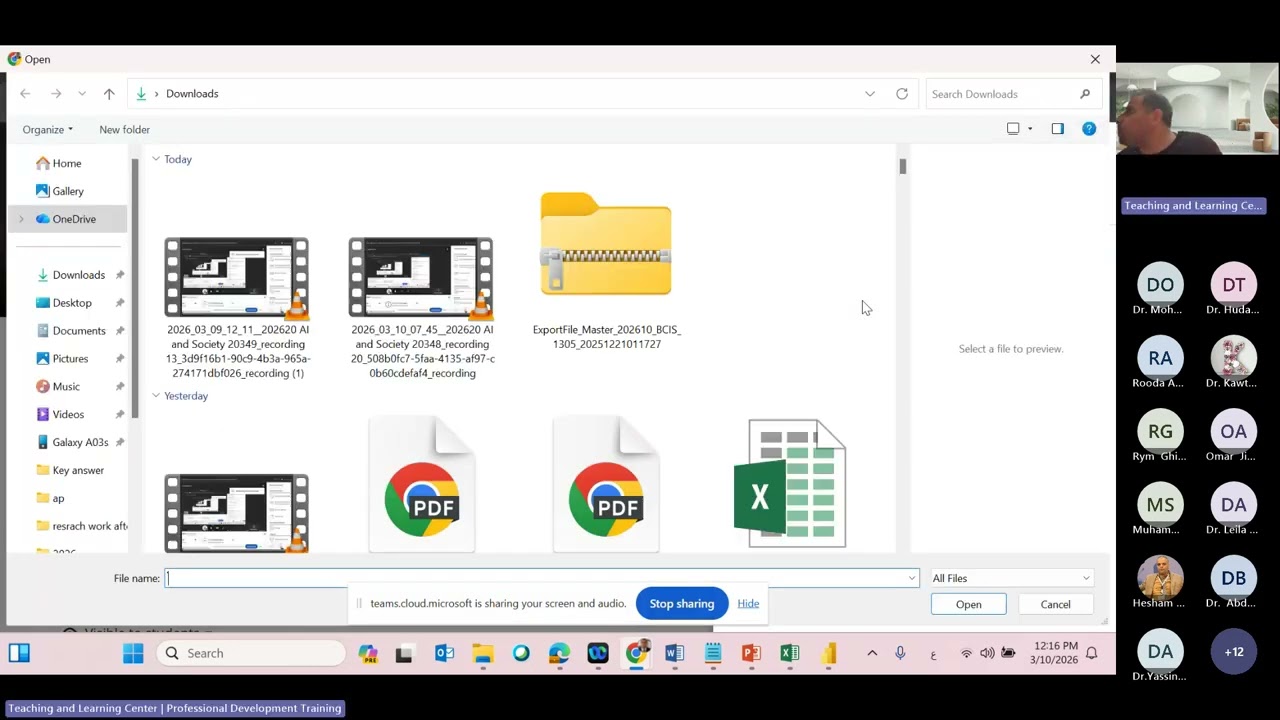
Task: Expand the OneDrive tree node
Action: click(x=21, y=219)
